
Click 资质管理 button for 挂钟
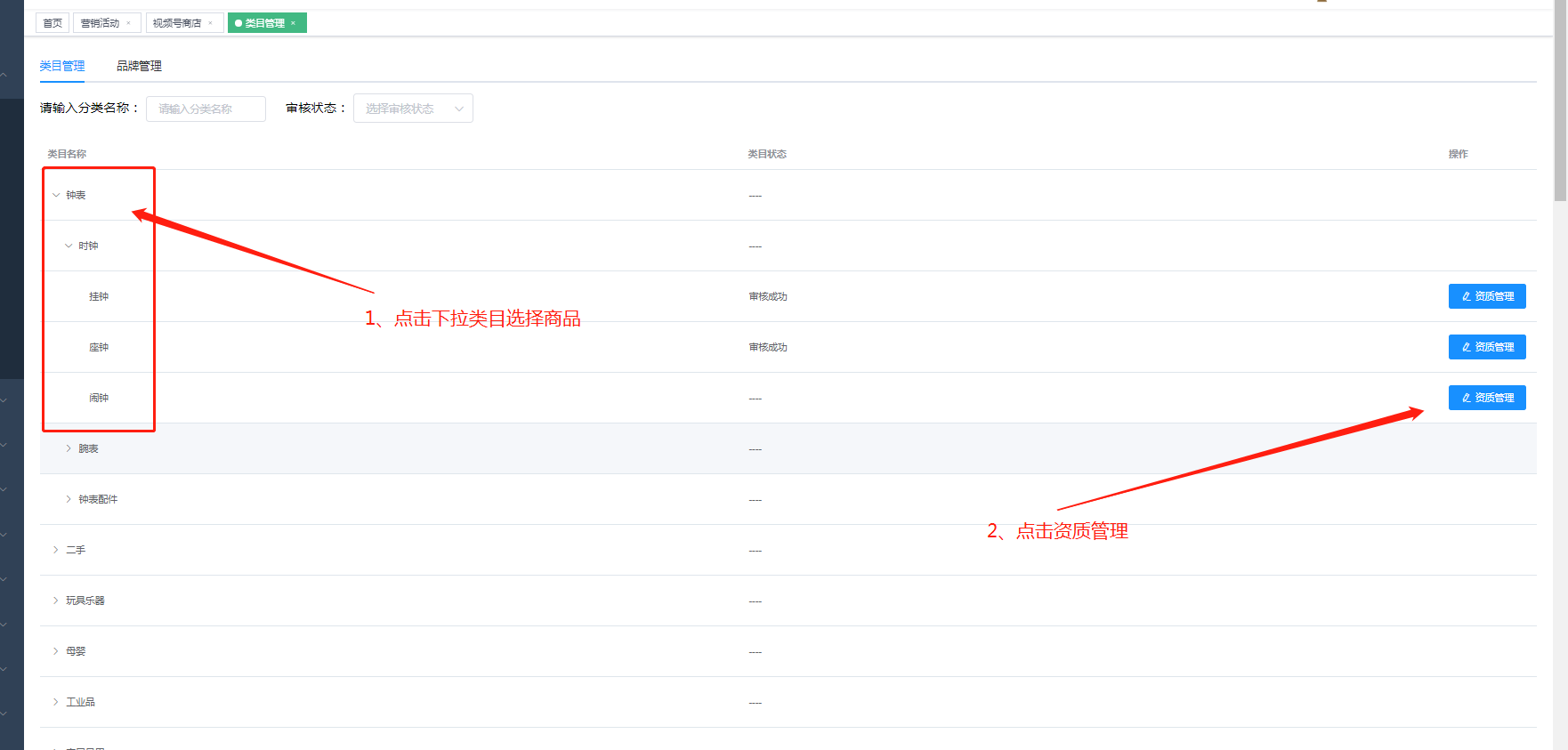pyautogui.click(x=1486, y=296)
